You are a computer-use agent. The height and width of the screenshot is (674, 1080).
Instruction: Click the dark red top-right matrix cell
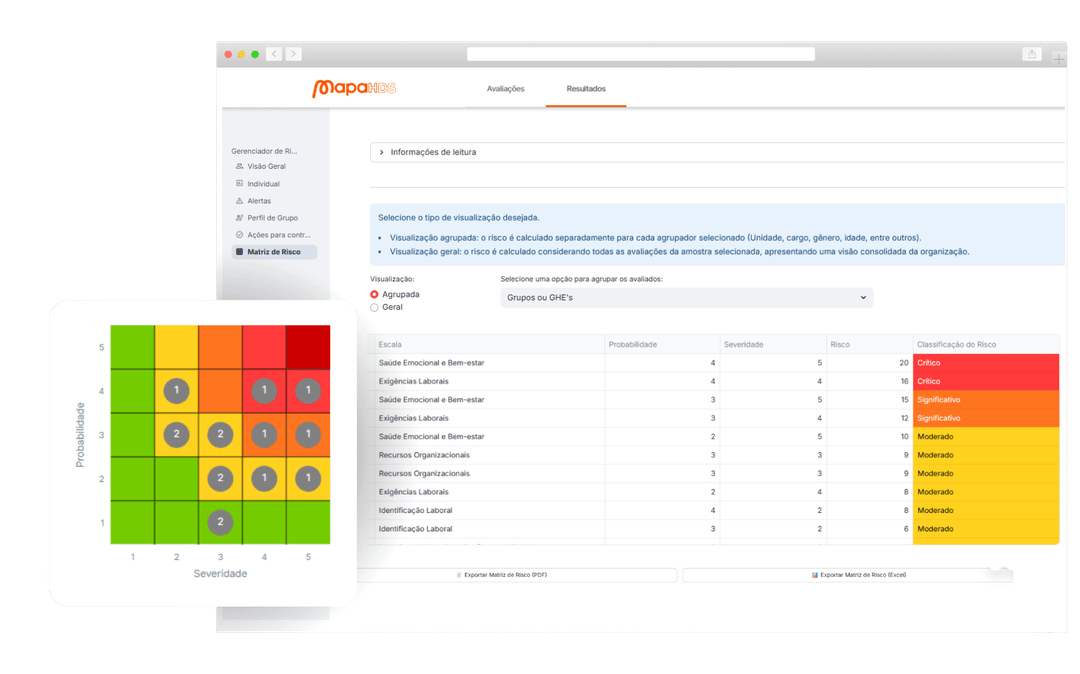309,347
